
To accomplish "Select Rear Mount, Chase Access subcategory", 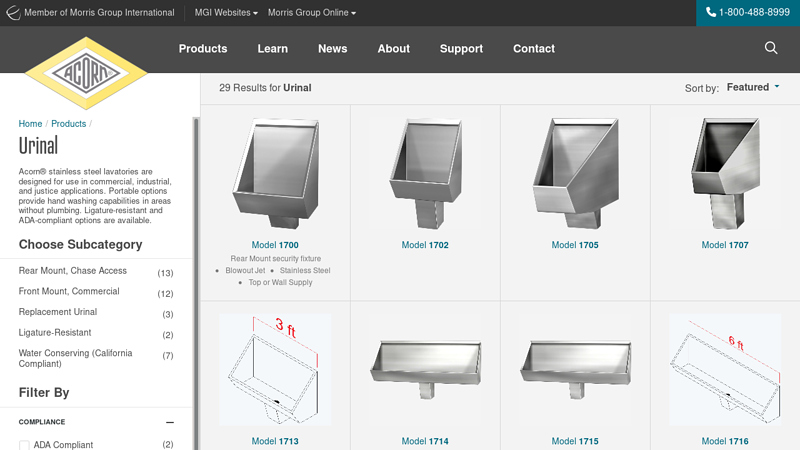I will [x=73, y=271].
